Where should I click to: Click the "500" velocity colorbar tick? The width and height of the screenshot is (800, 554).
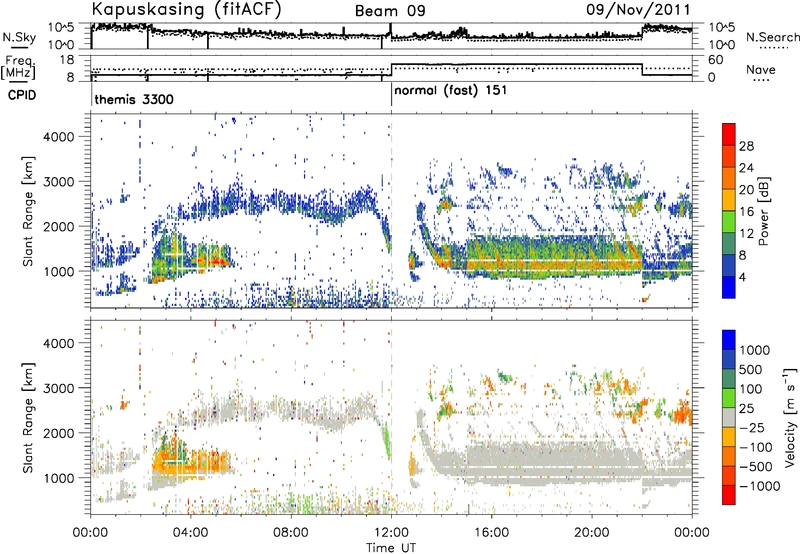pos(751,369)
